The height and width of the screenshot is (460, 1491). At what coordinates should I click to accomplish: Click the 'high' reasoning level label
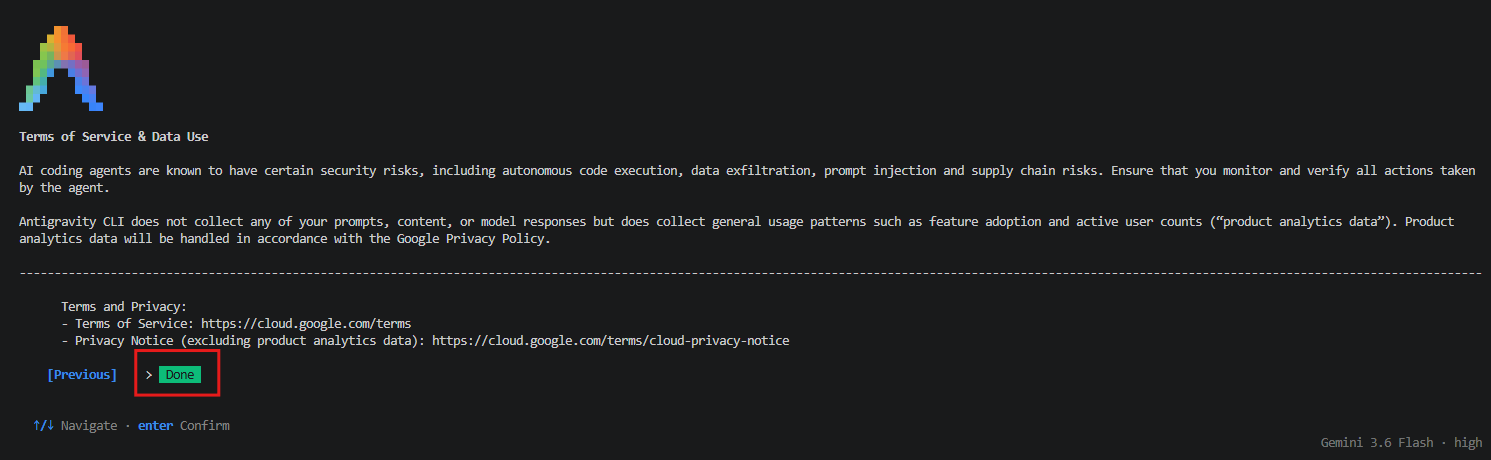[1468, 443]
